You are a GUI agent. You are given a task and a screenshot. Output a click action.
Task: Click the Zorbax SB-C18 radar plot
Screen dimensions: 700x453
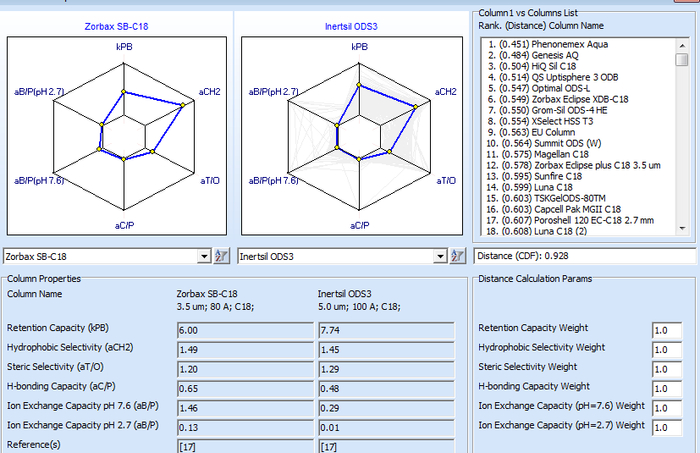117,136
